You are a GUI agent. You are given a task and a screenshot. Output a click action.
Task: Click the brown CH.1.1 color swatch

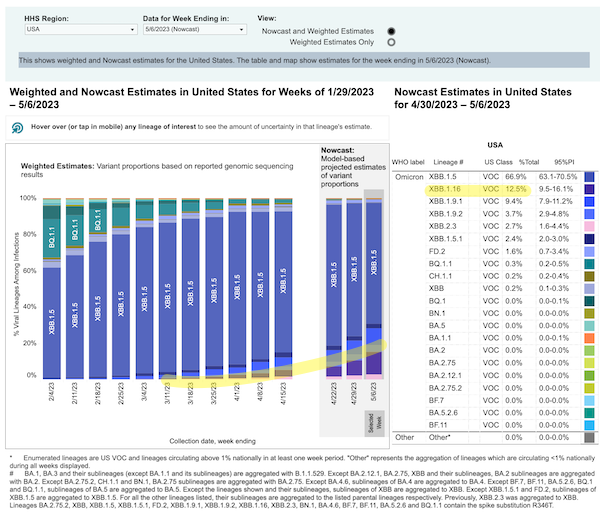589,276
